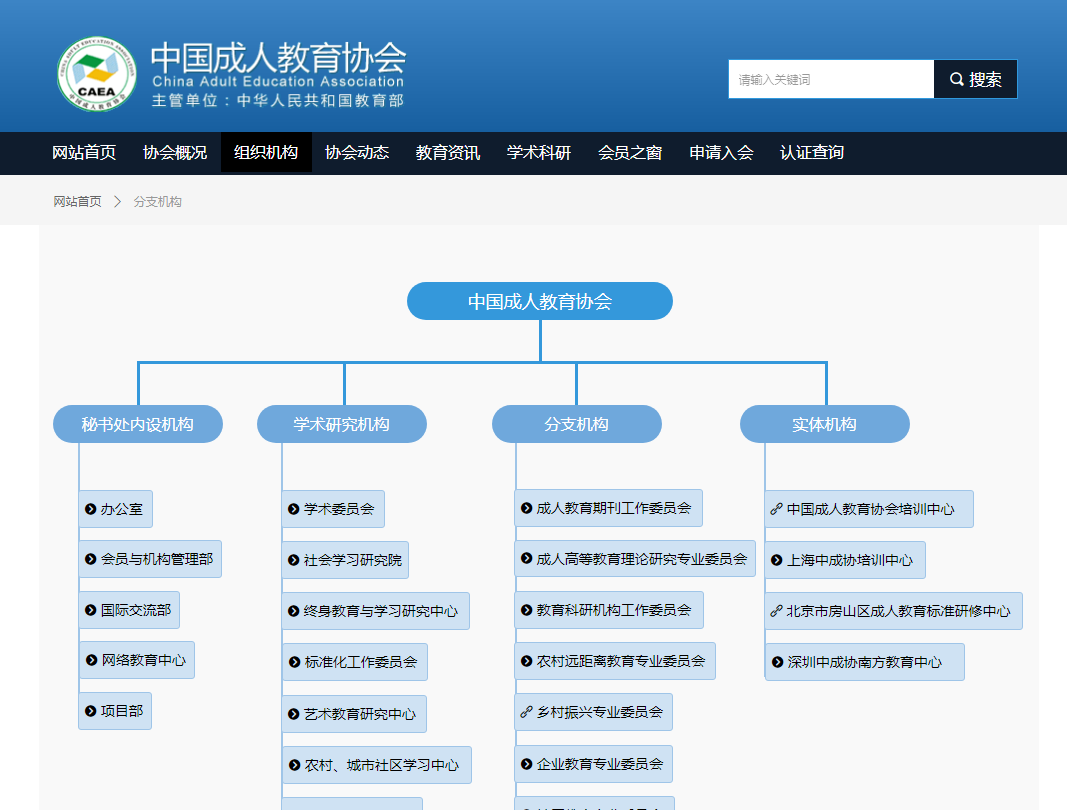This screenshot has width=1067, height=810.
Task: Open the 上海中成协培训中心 entry
Action: pos(845,560)
